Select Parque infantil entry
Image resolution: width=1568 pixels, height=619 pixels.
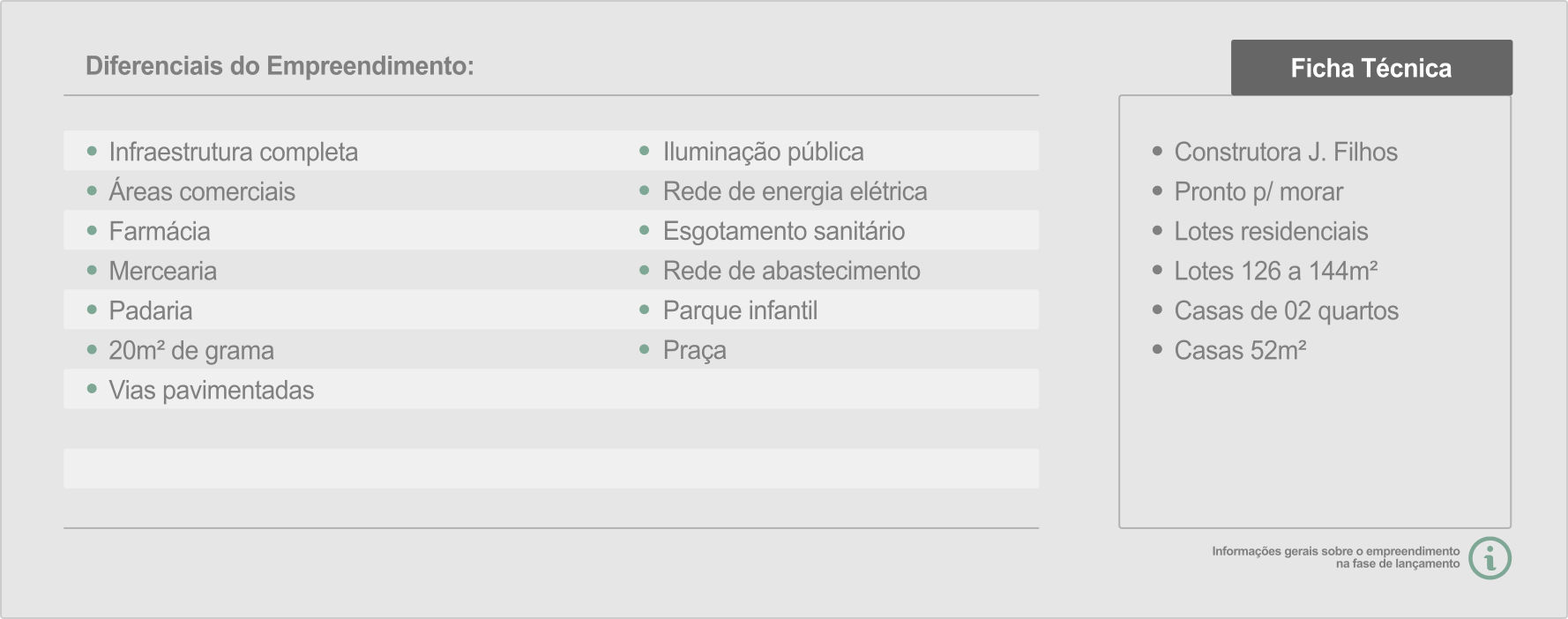point(741,310)
